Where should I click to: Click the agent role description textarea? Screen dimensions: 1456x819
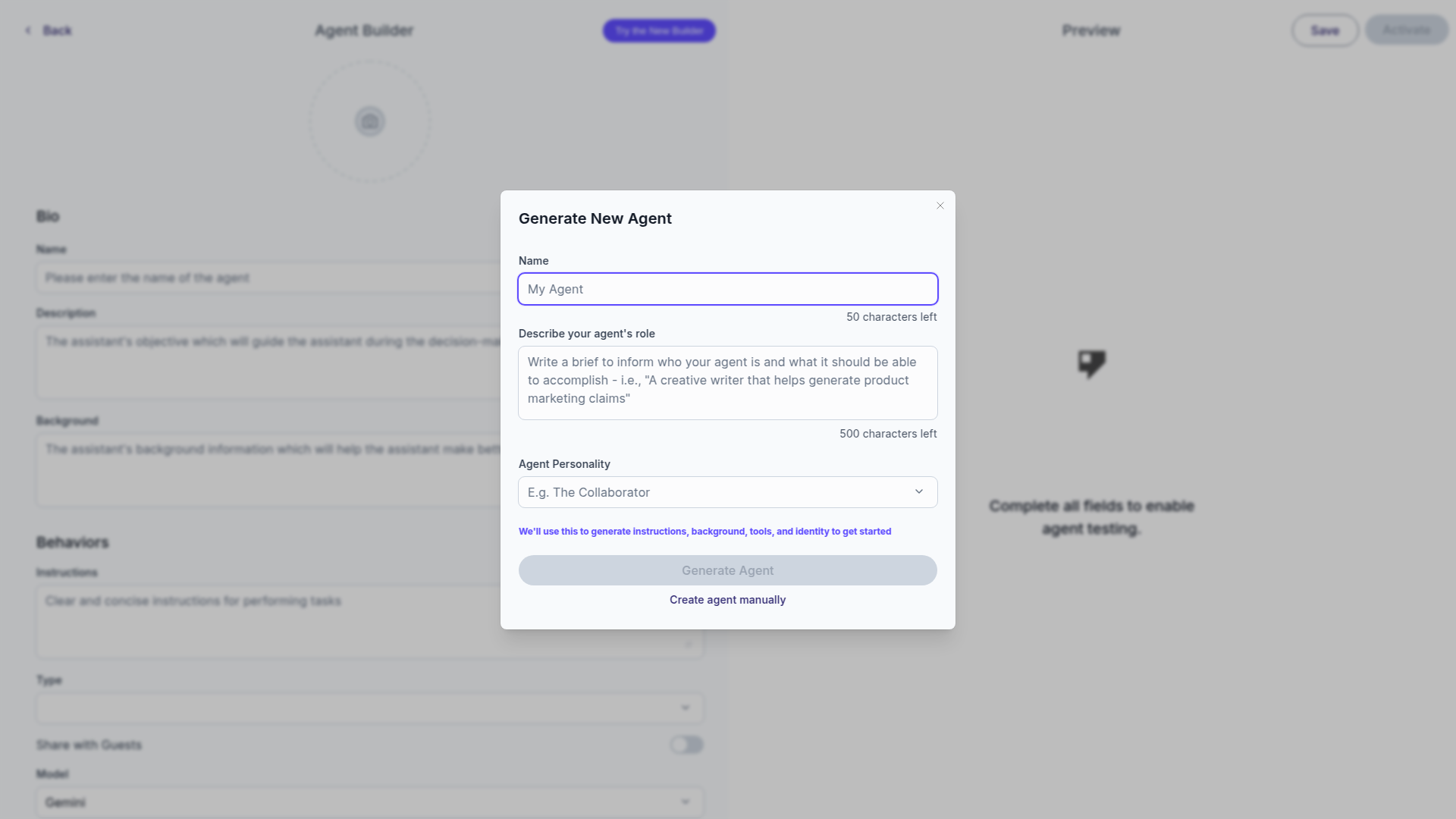tap(727, 382)
